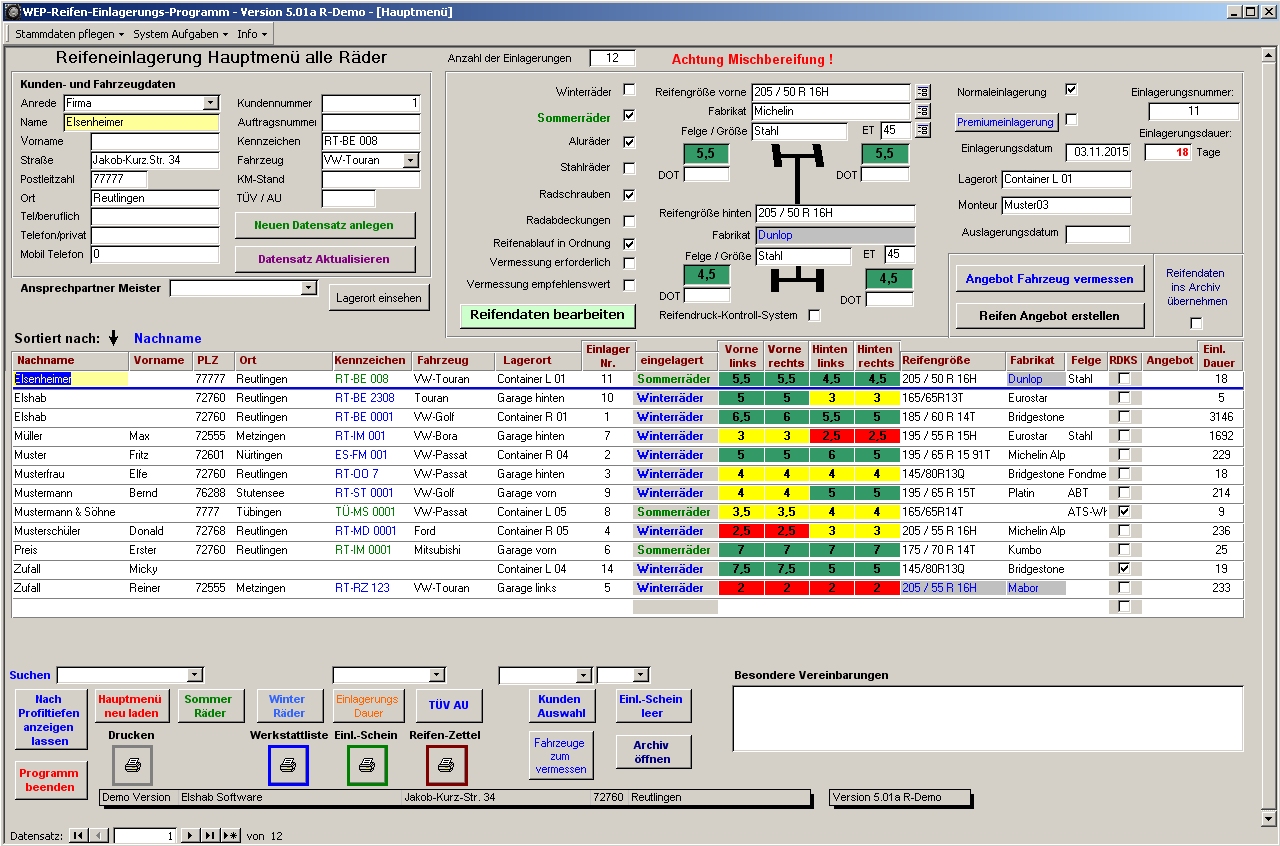
Task: Click the list icon beside front Fabrikat Michelin
Action: 923,111
